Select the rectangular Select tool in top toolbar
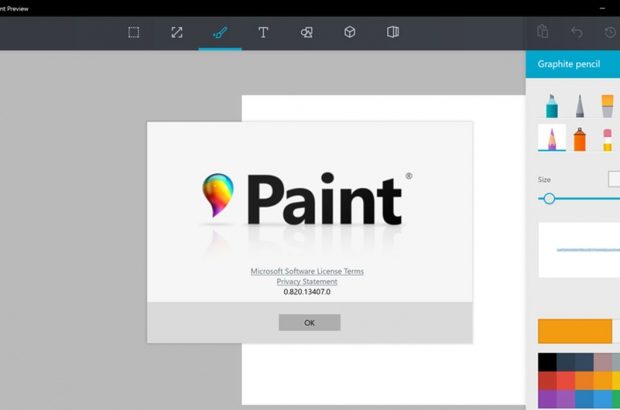Screen dimensions: 620x410 pyautogui.click(x=134, y=32)
